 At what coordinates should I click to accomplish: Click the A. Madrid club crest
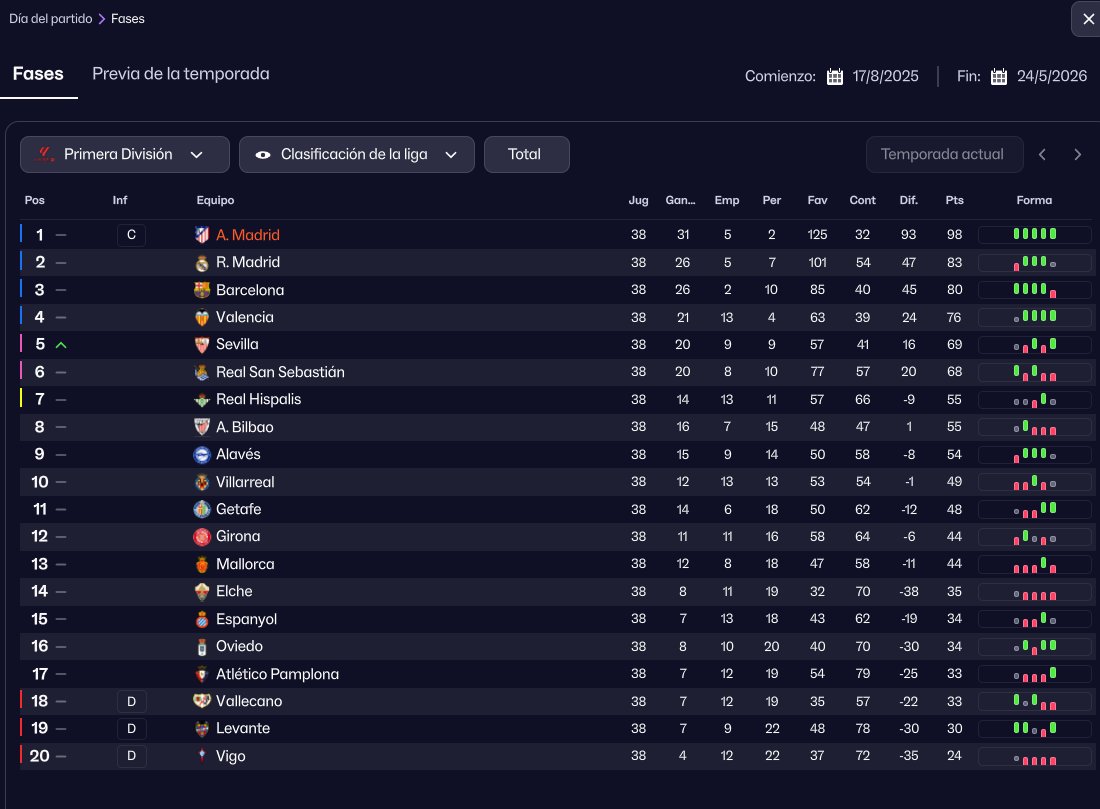tap(202, 235)
